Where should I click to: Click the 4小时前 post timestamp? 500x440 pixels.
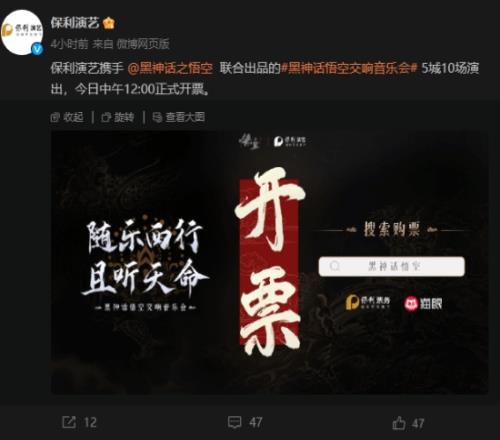(69, 44)
